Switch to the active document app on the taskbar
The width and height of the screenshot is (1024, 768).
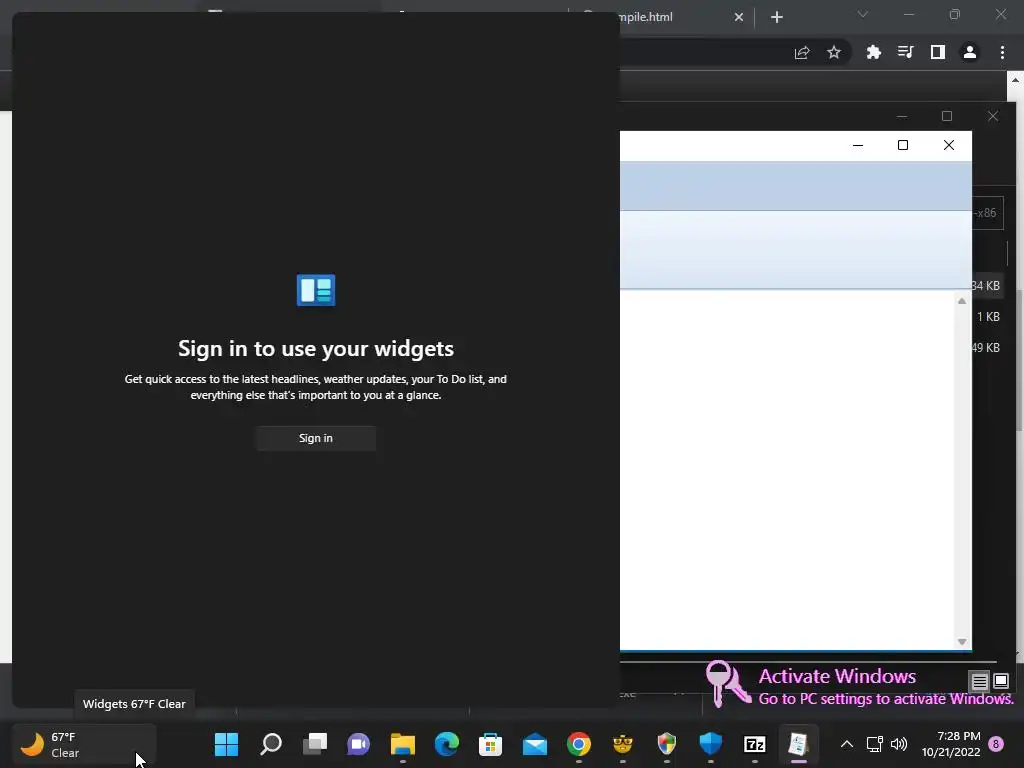(799, 744)
